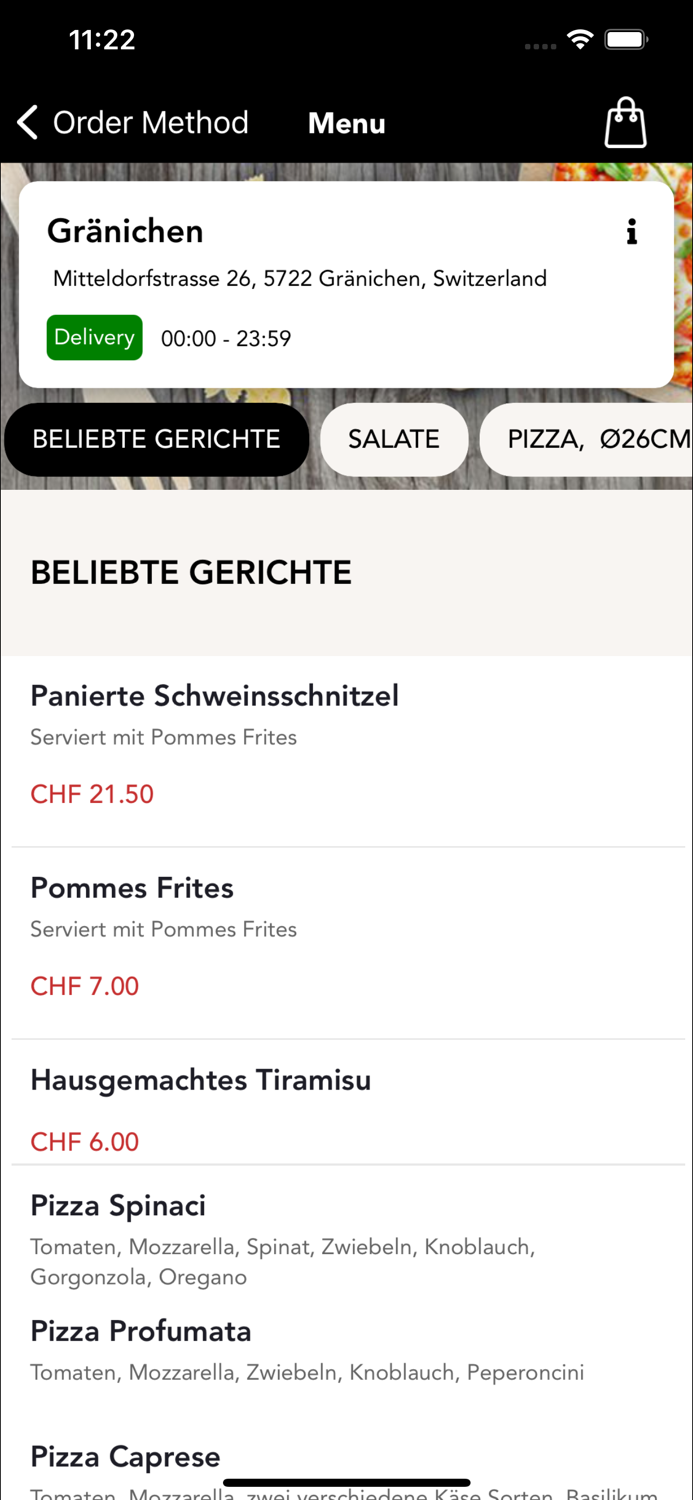This screenshot has height=1500, width=693.
Task: Switch to the SALATE category
Action: [394, 439]
